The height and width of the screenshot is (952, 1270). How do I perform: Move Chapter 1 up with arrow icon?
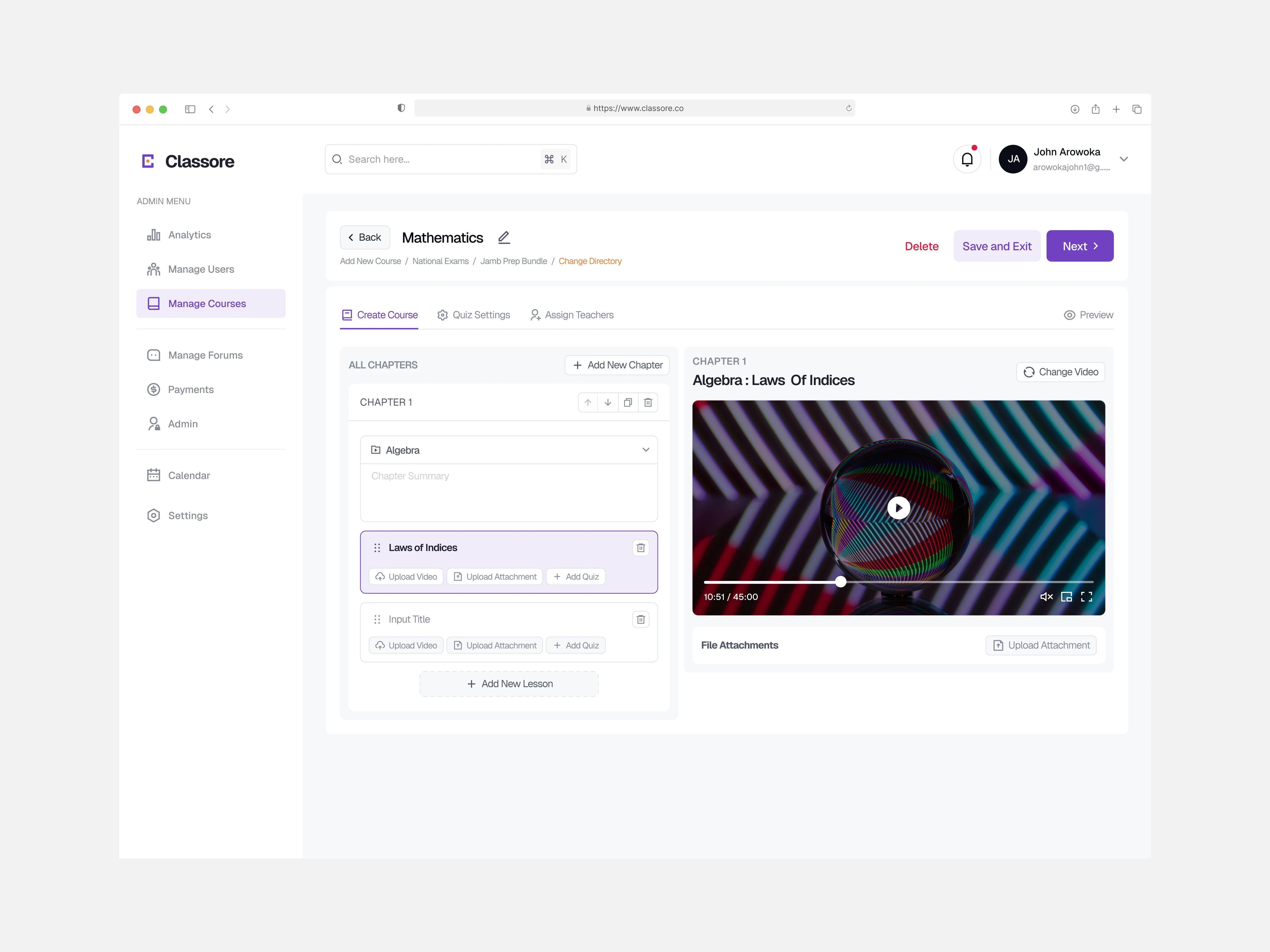pos(587,402)
